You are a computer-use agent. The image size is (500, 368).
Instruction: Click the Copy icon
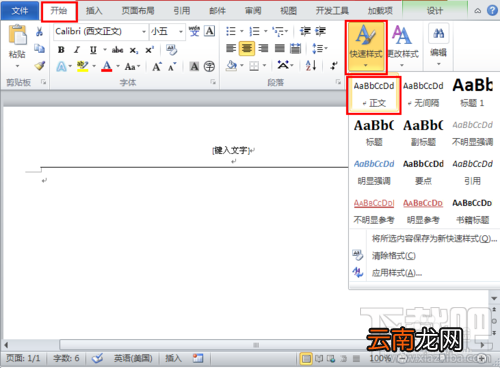39,49
